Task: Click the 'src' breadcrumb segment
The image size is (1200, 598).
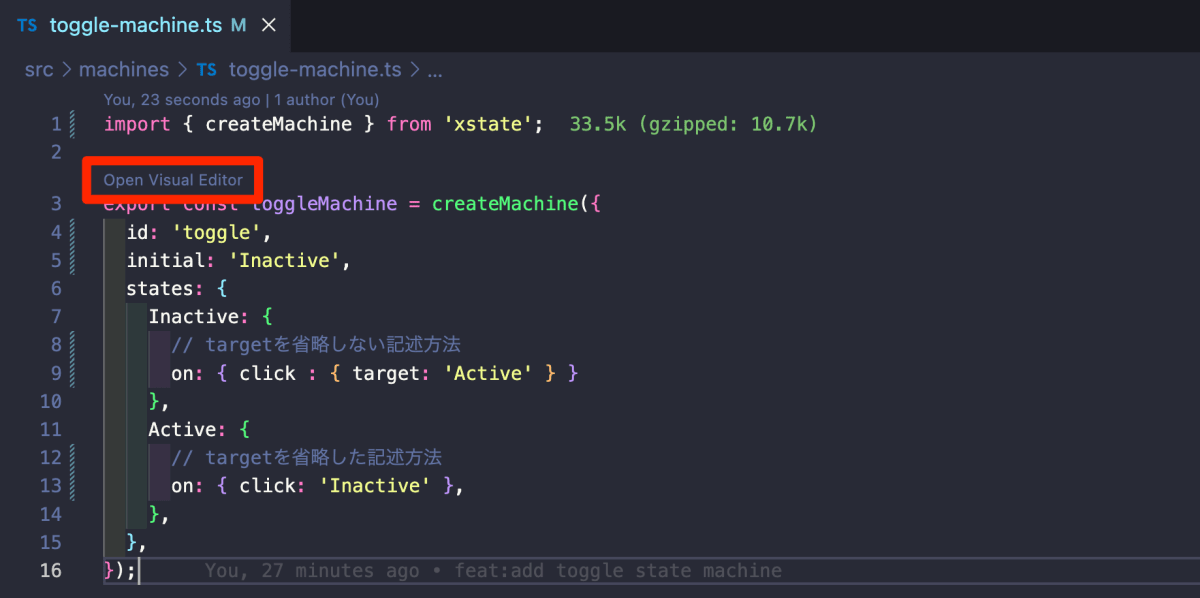Action: point(38,70)
